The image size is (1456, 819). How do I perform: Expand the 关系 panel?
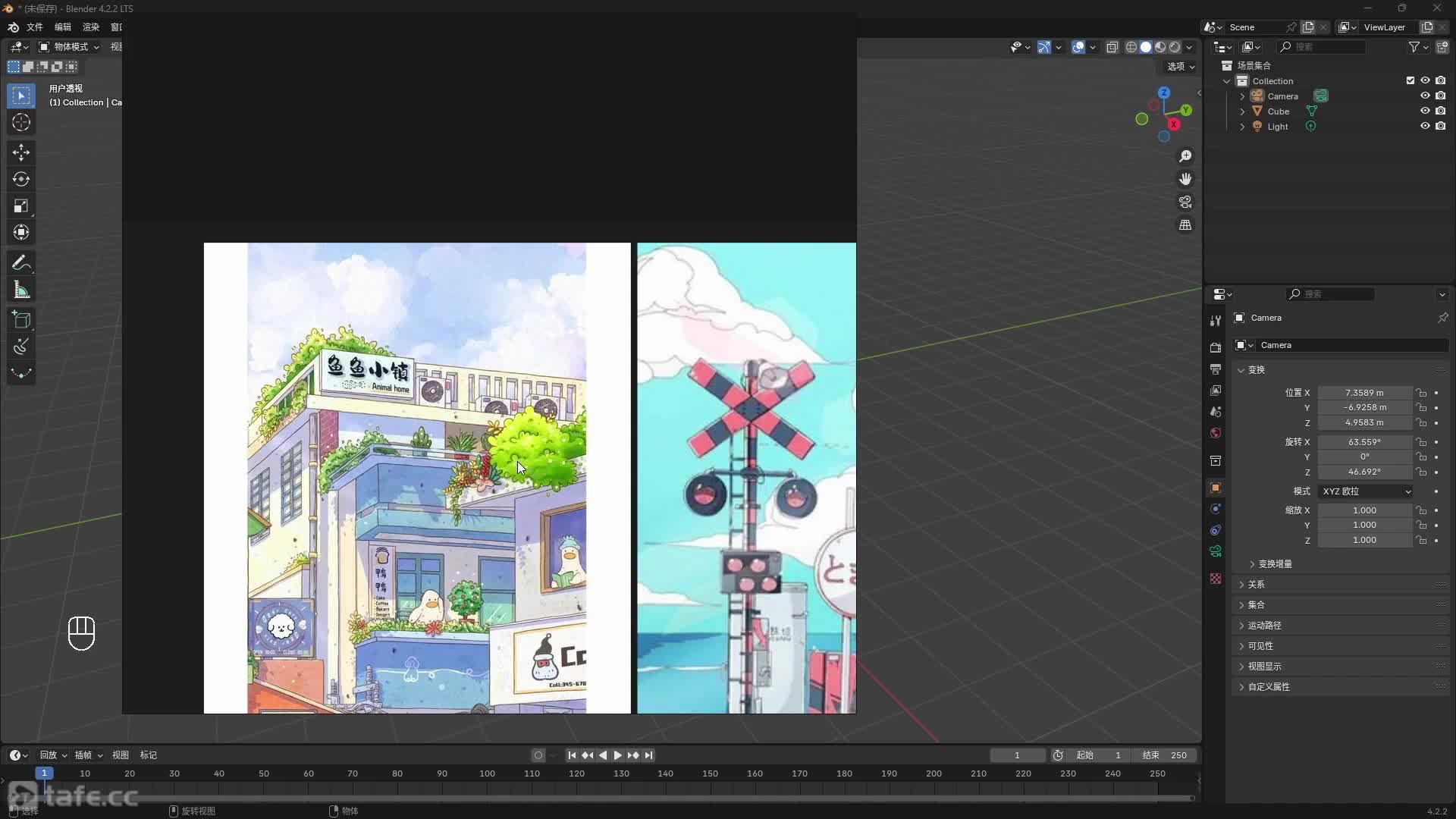[1256, 585]
